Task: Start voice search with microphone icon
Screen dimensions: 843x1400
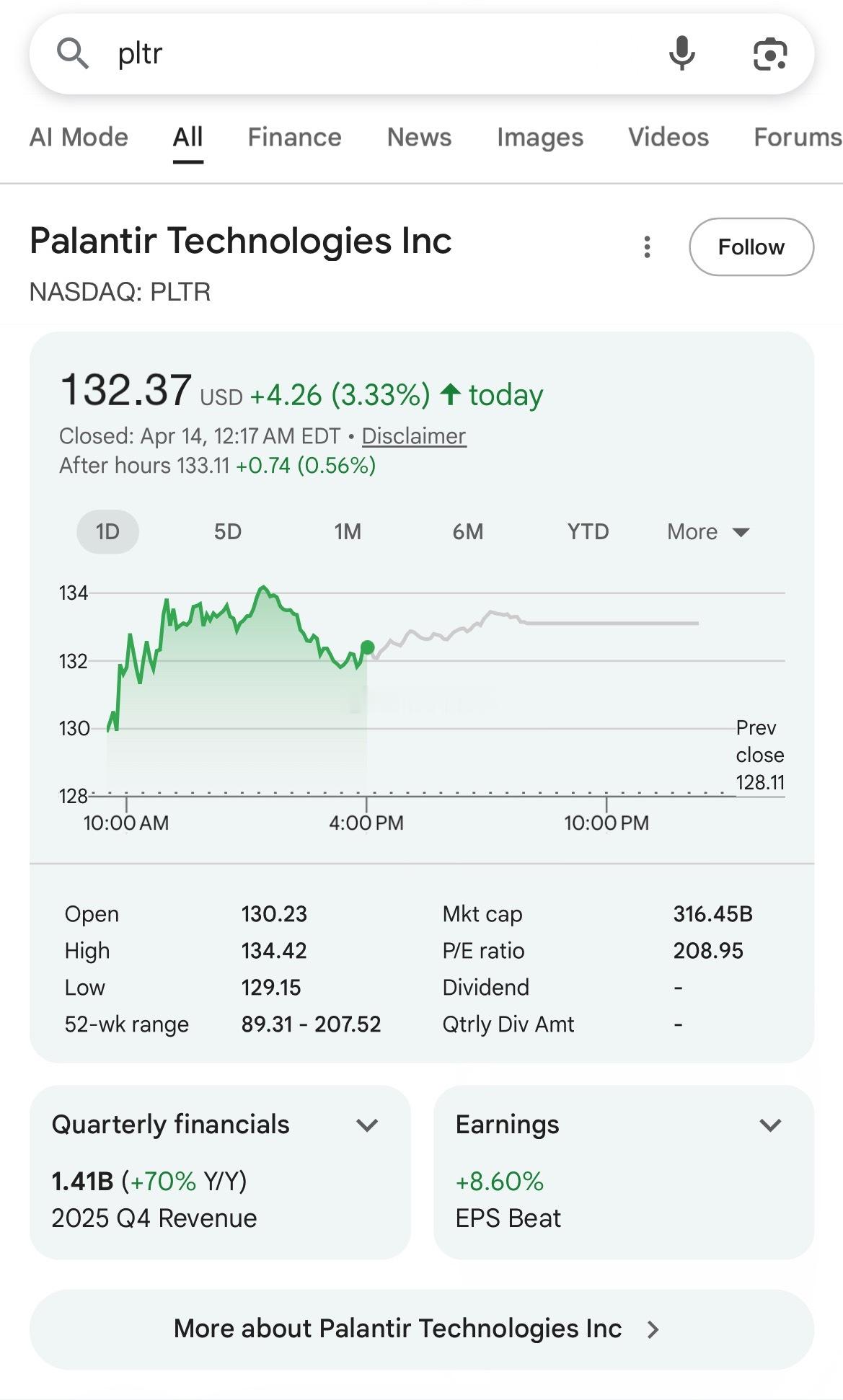Action: tap(681, 53)
